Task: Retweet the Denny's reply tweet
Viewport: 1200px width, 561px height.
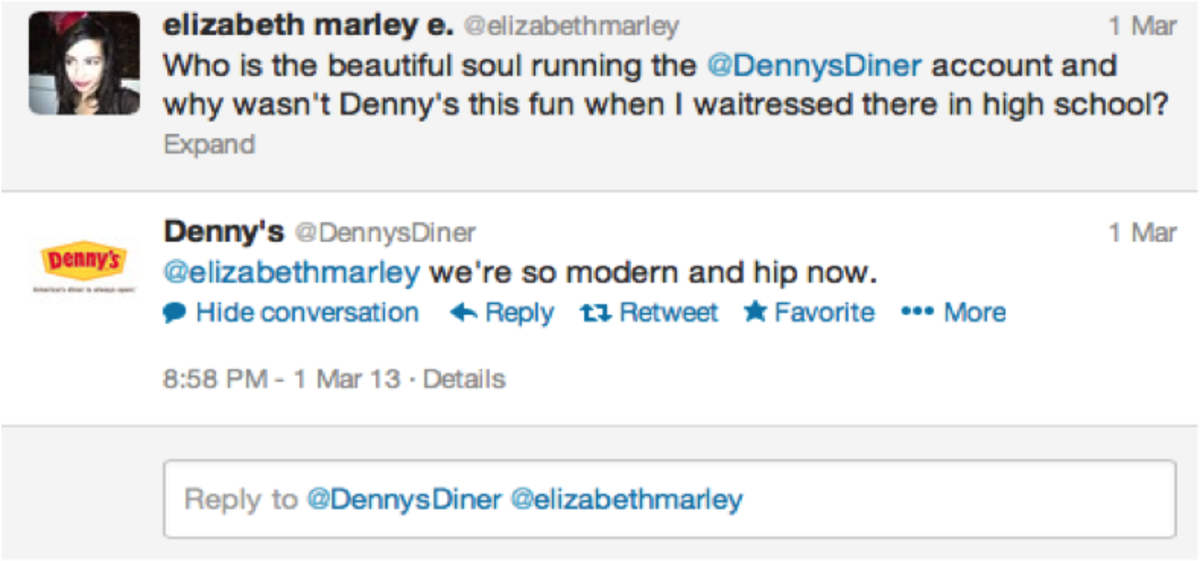Action: [649, 313]
